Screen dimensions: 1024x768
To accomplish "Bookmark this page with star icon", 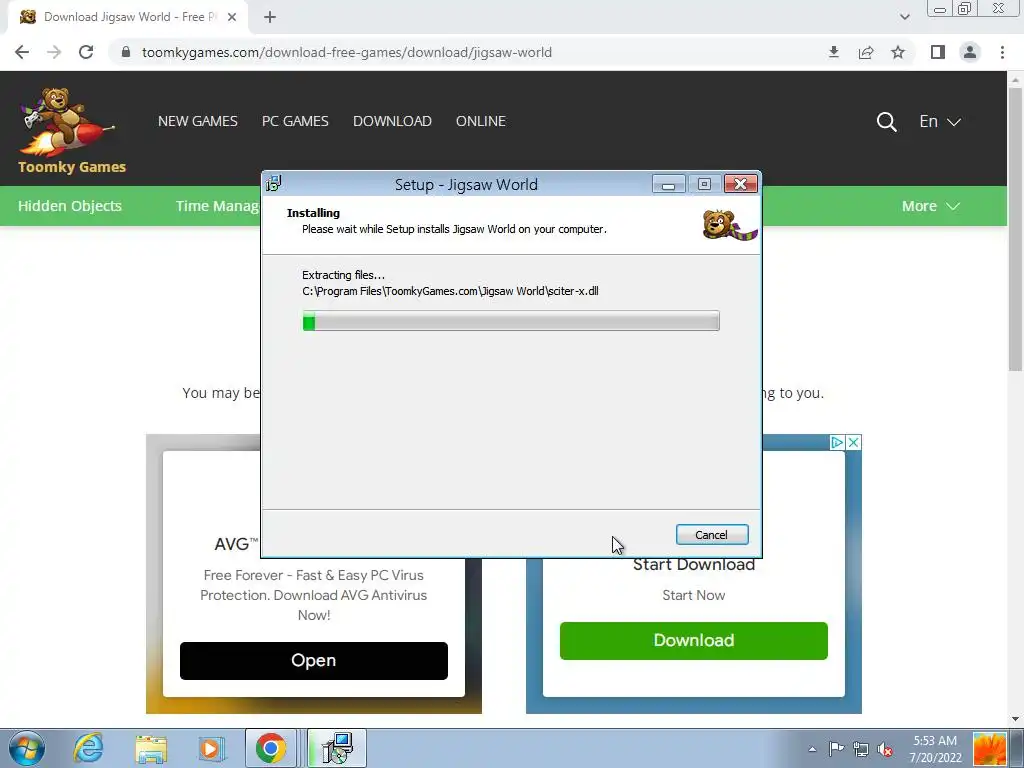I will 898,52.
